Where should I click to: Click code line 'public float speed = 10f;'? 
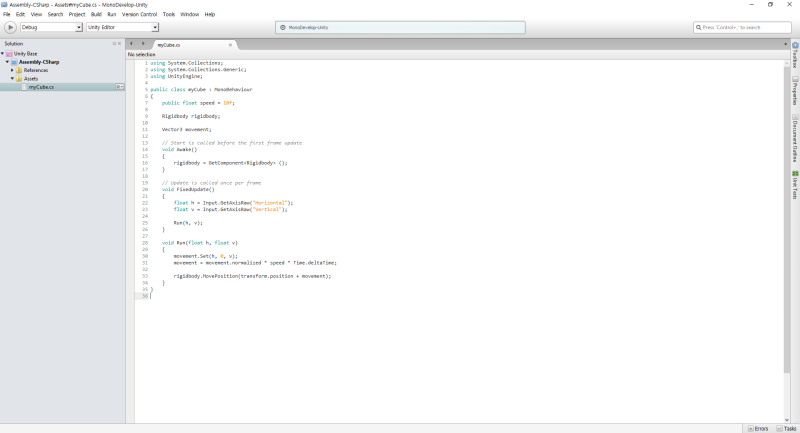[x=198, y=103]
